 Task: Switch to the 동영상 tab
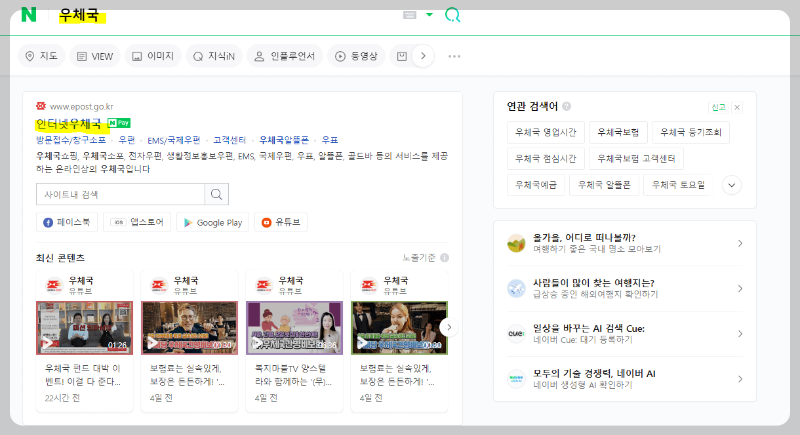click(356, 56)
